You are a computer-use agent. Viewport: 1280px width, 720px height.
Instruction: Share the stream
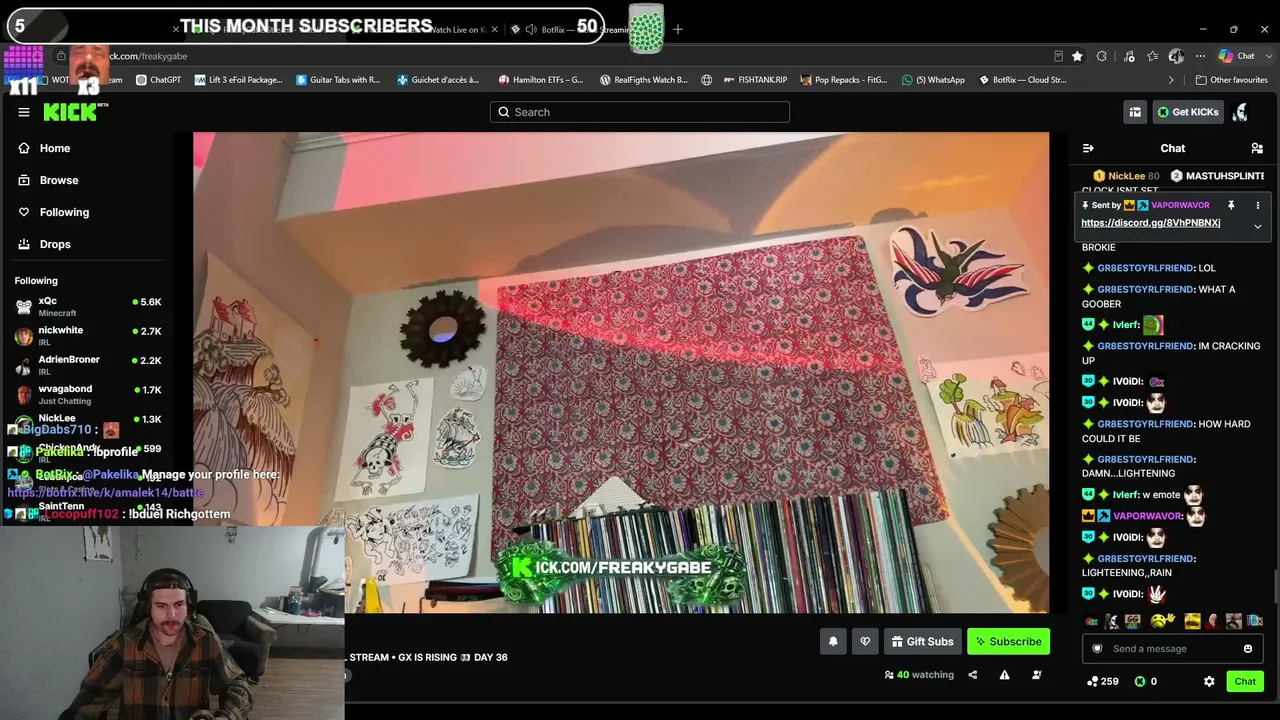(x=972, y=675)
